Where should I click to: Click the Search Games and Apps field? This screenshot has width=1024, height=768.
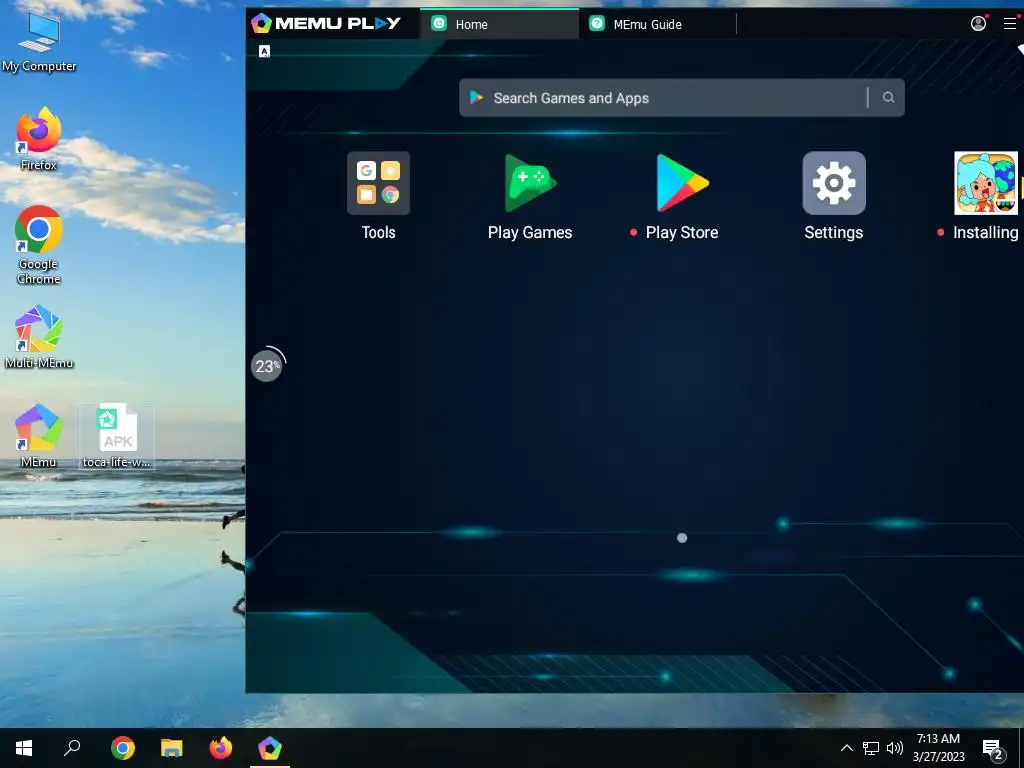click(682, 98)
